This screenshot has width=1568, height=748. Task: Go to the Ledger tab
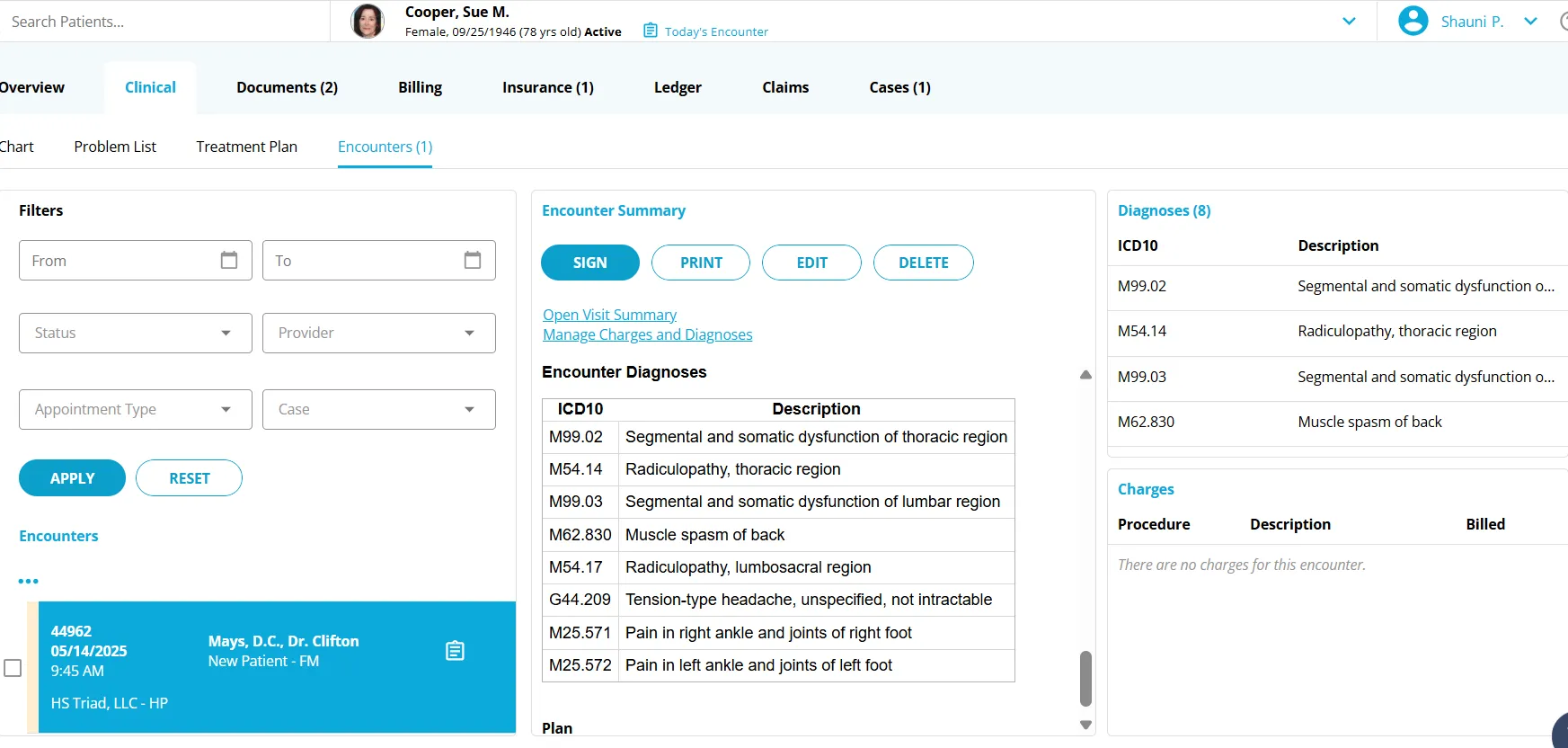(678, 87)
